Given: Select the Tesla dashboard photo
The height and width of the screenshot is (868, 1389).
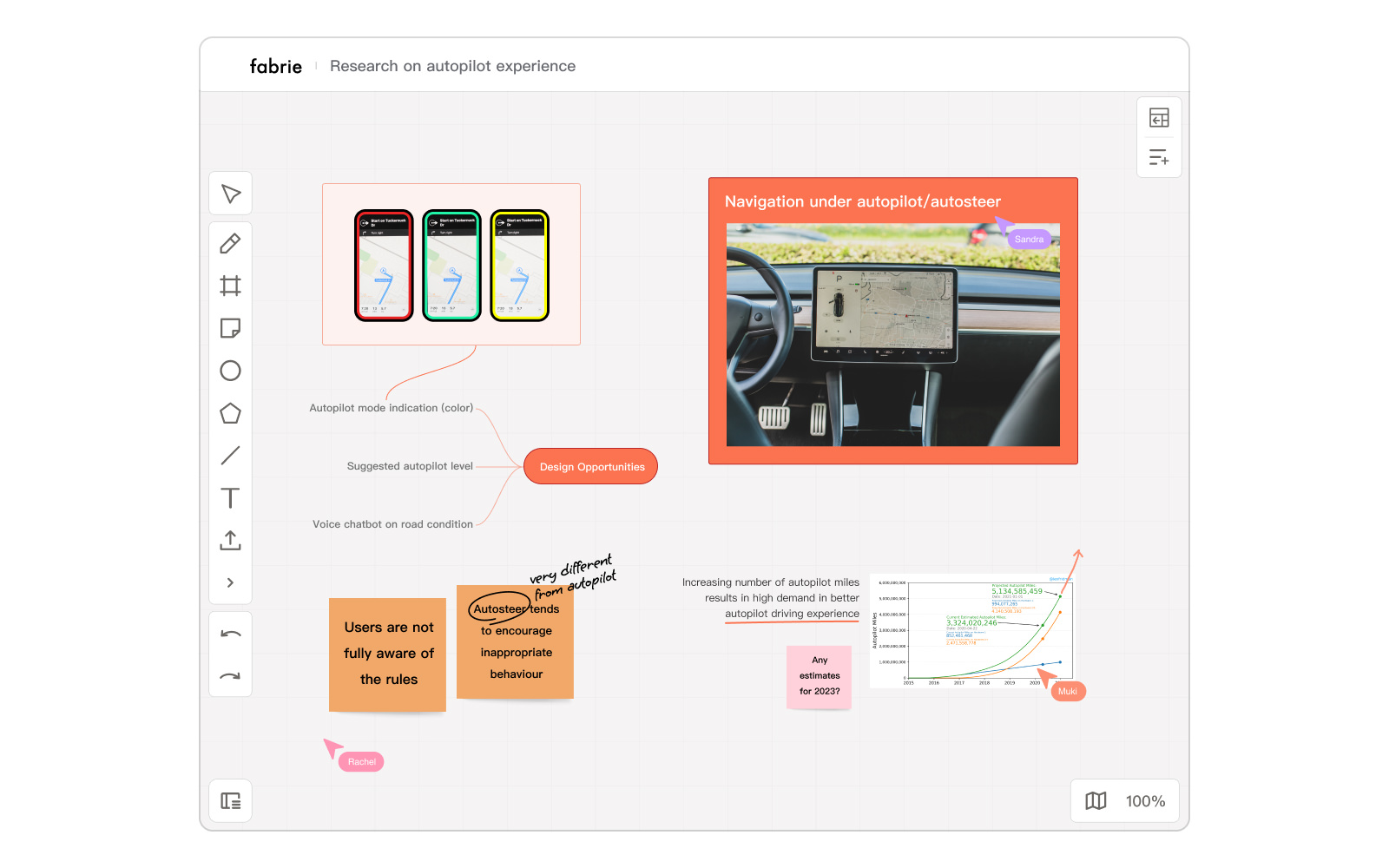Looking at the screenshot, I should (x=893, y=335).
